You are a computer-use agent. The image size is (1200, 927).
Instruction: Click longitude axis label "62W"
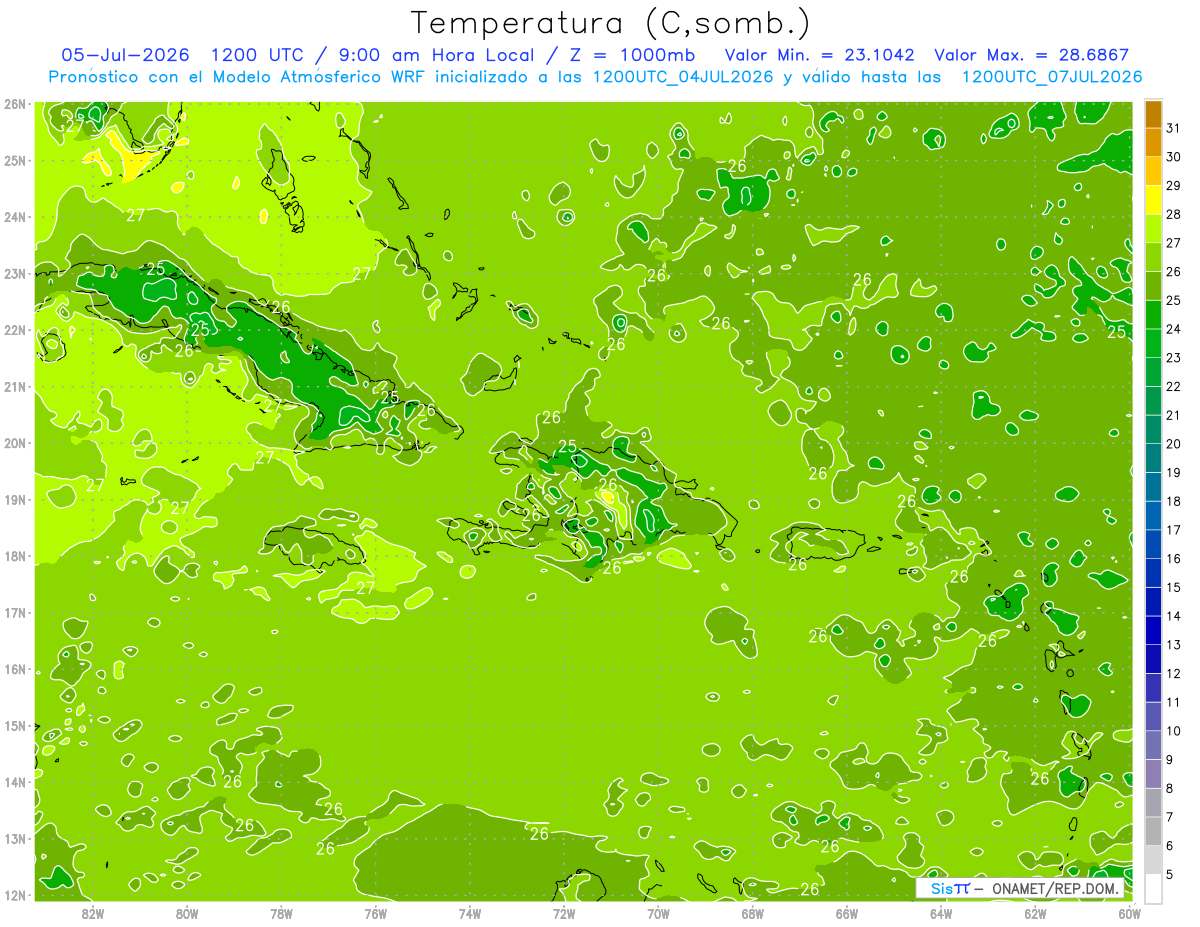pos(1035,913)
